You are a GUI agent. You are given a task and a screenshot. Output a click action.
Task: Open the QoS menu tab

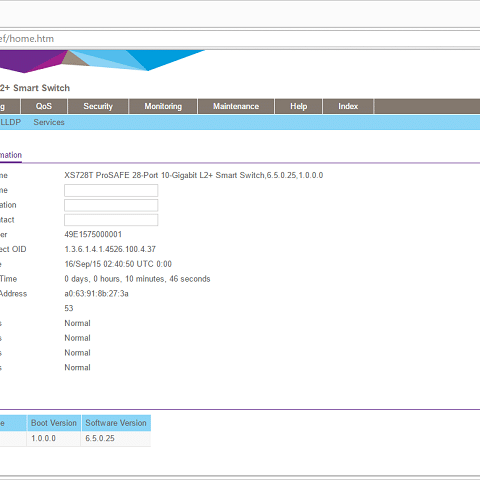pos(44,106)
